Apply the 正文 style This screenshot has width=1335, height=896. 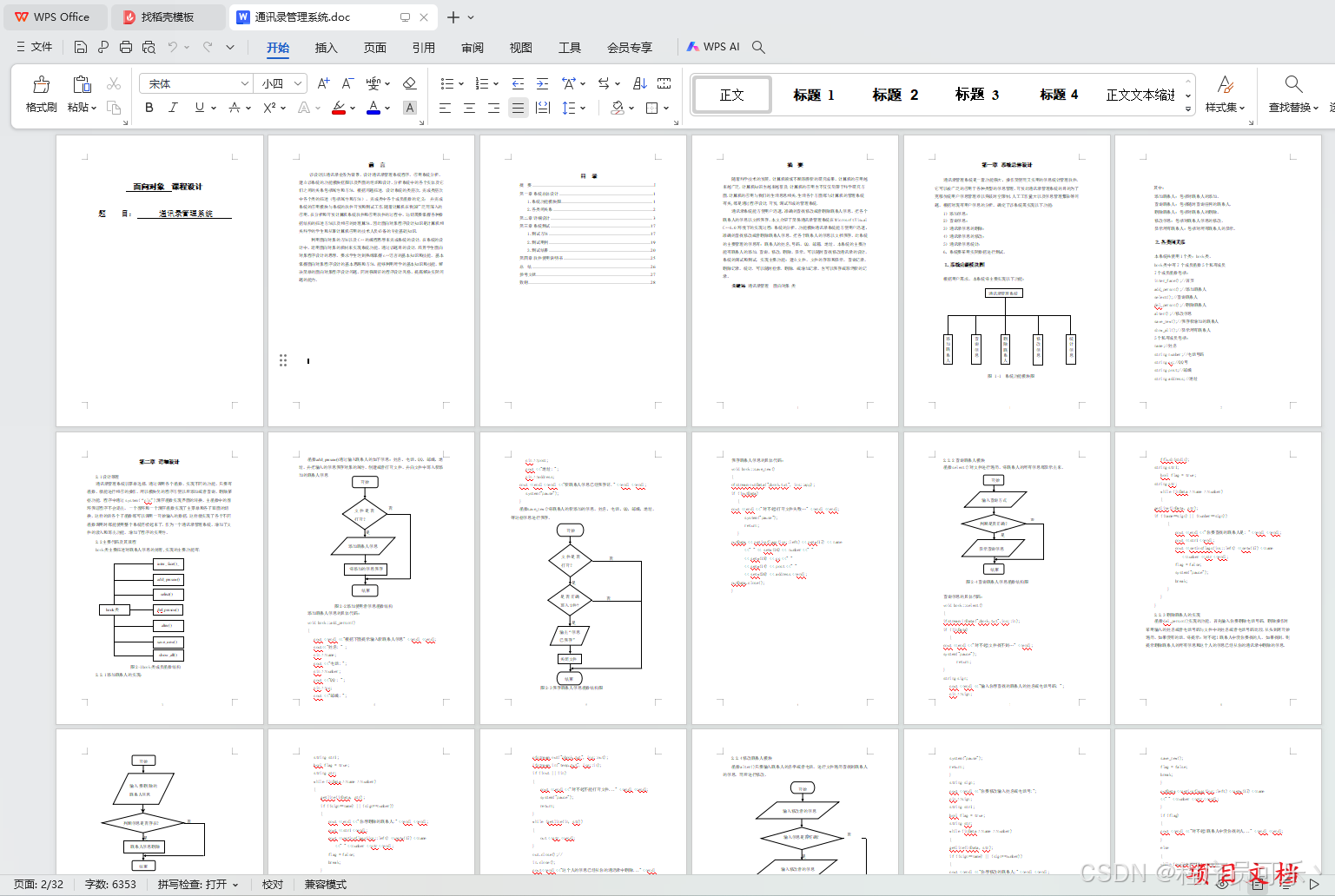click(731, 95)
